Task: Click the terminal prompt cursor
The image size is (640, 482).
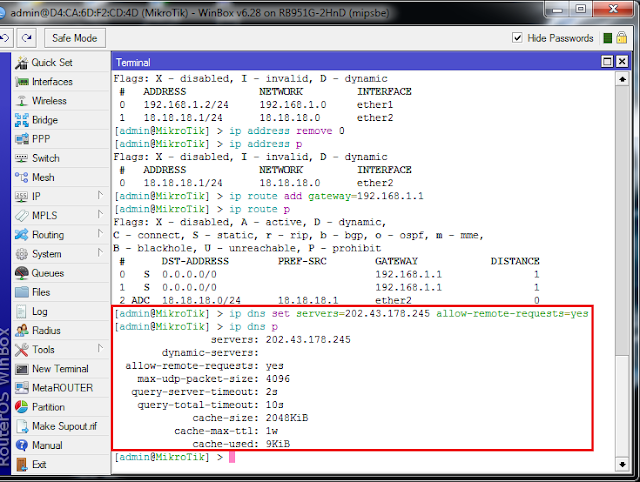Action: 232,457
